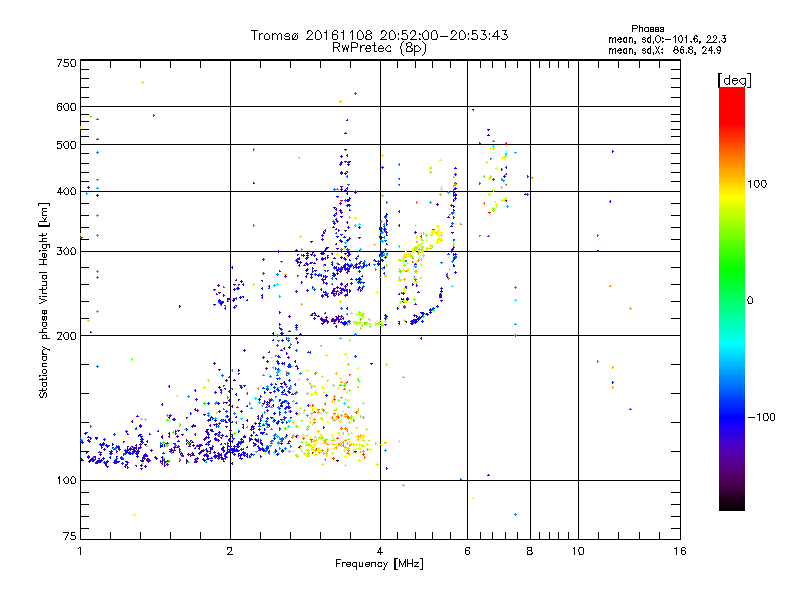This screenshot has width=800, height=600.
Task: Click the "[deg]" colorbar unit label
Action: click(x=734, y=80)
